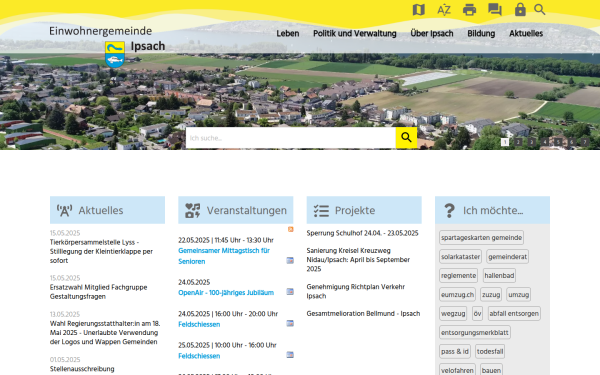Screen dimensions: 600x375
Task: Open the Leben menu
Action: pos(288,34)
